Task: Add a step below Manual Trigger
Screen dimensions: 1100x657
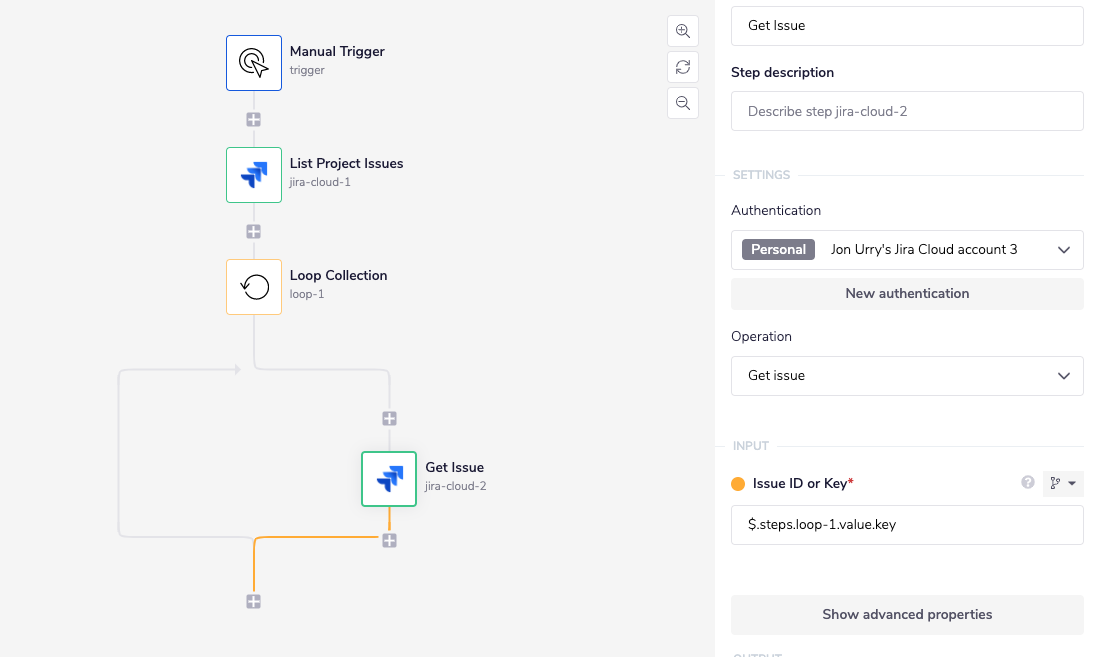Action: point(253,118)
